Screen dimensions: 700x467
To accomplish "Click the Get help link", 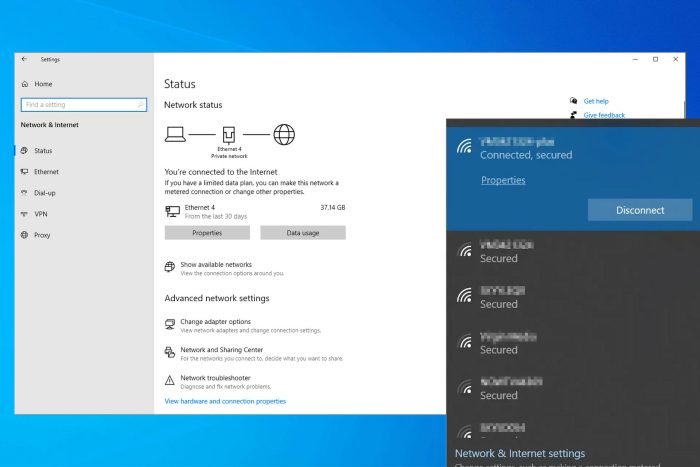I will point(596,101).
